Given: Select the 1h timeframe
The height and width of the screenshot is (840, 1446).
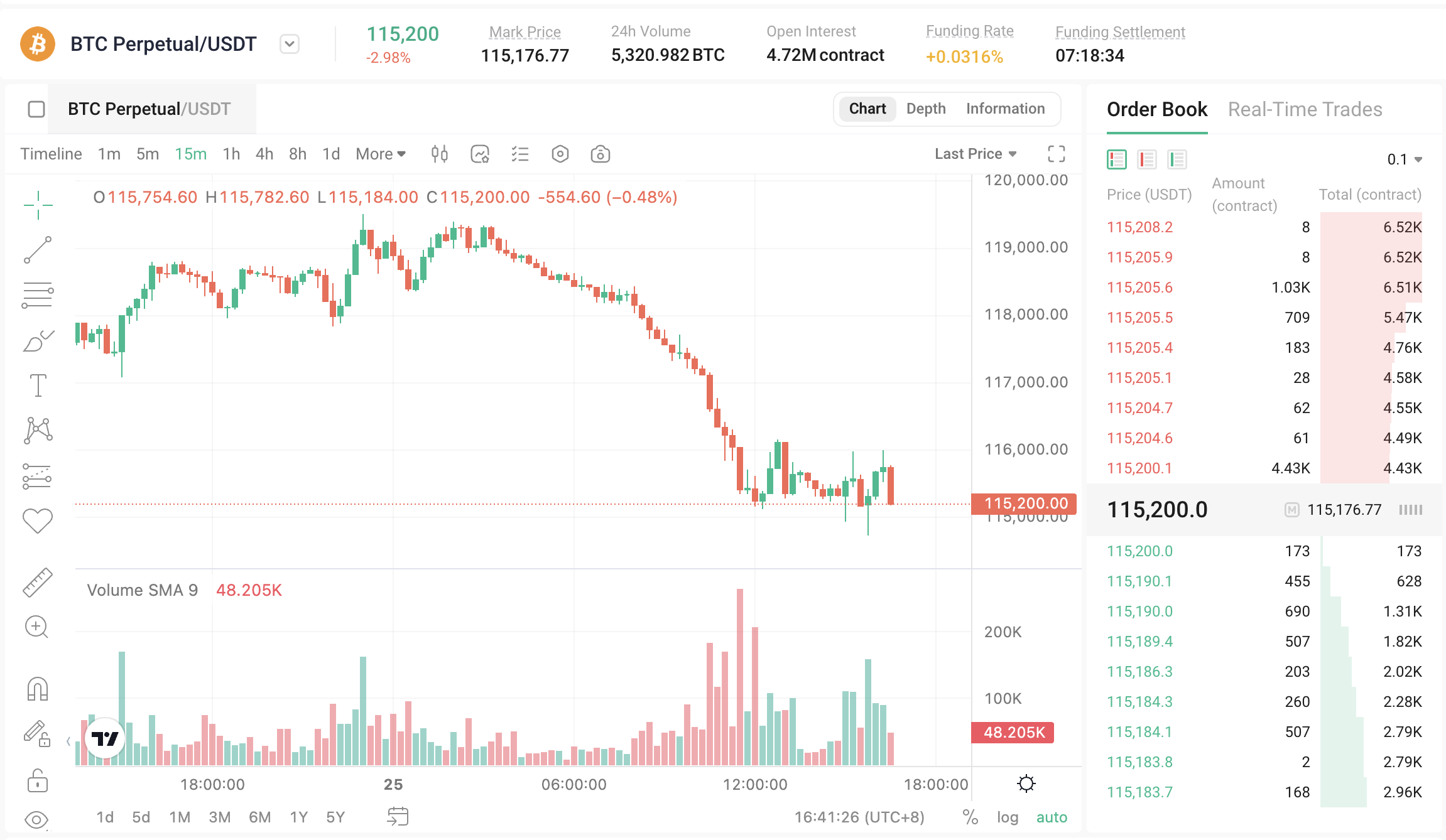Looking at the screenshot, I should point(231,154).
